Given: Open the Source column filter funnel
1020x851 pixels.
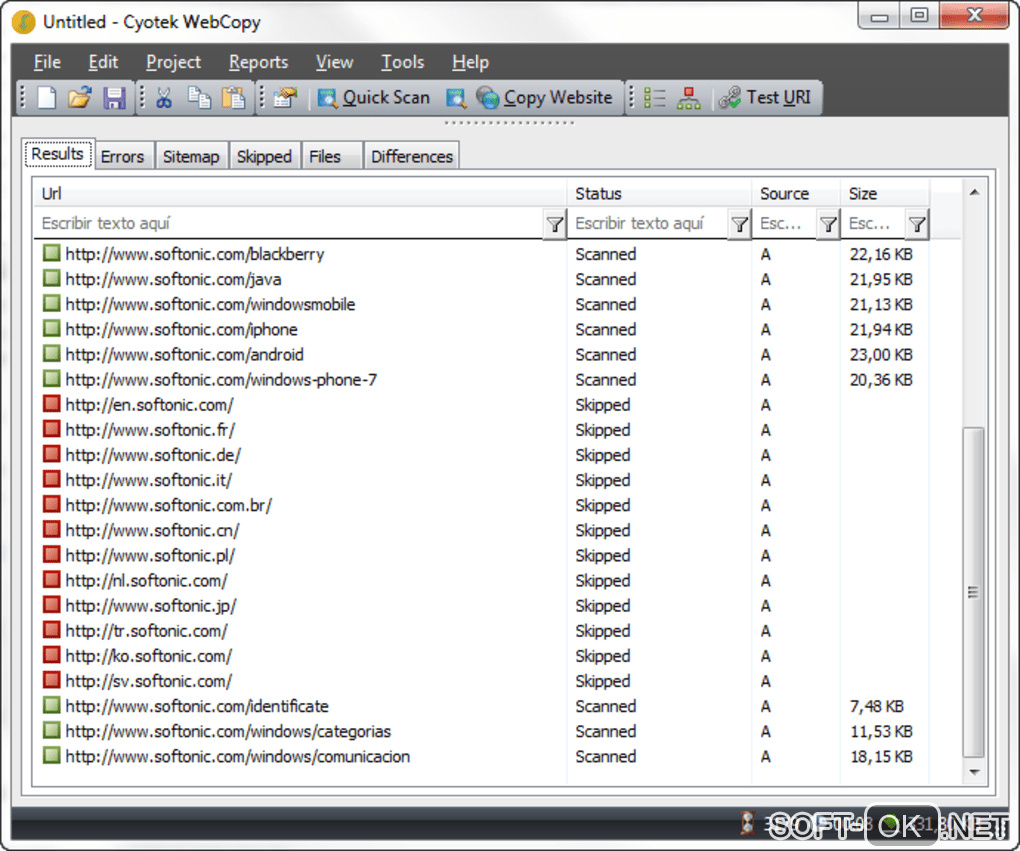Looking at the screenshot, I should pos(828,224).
